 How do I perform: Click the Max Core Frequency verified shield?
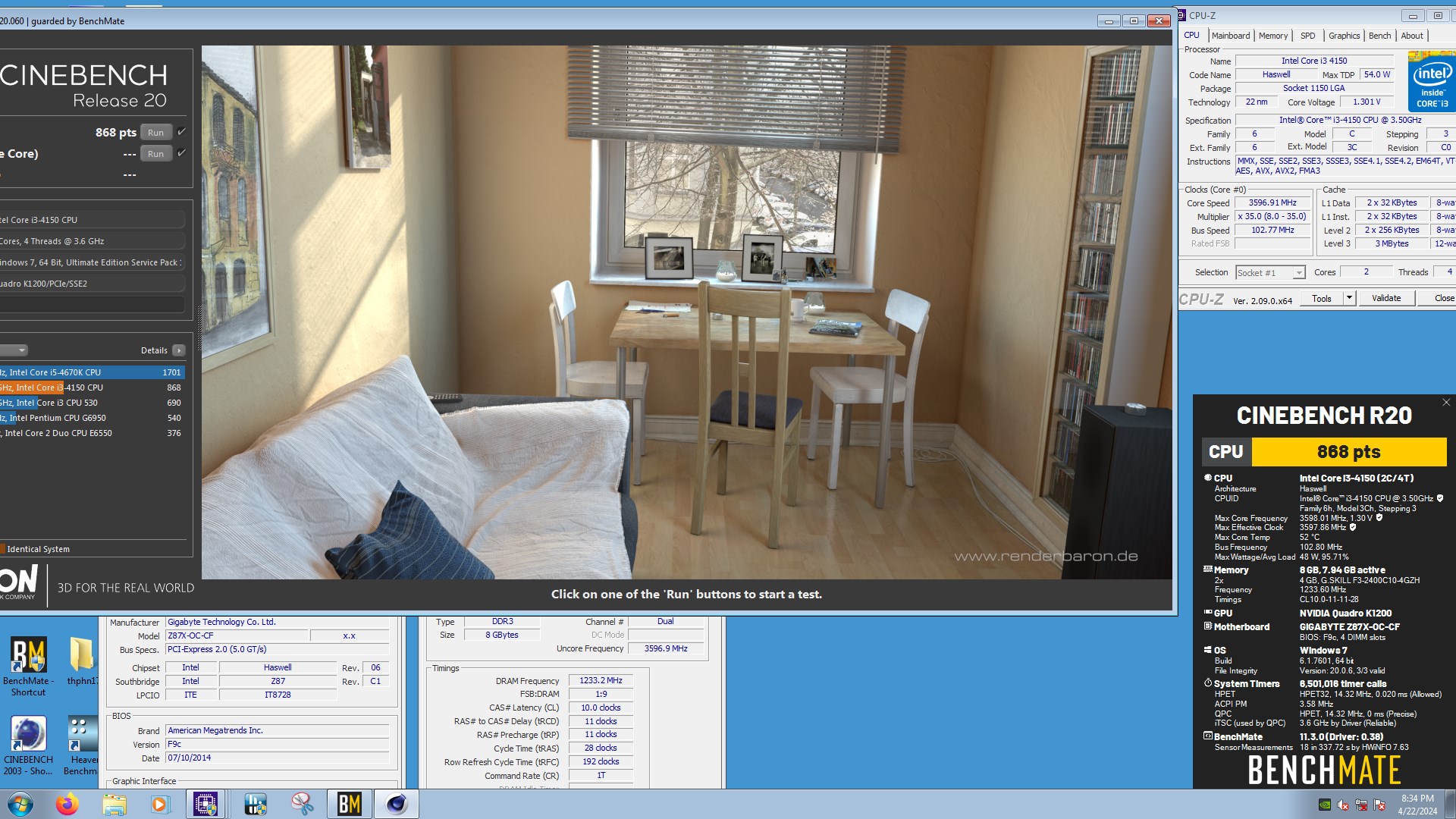click(1379, 518)
